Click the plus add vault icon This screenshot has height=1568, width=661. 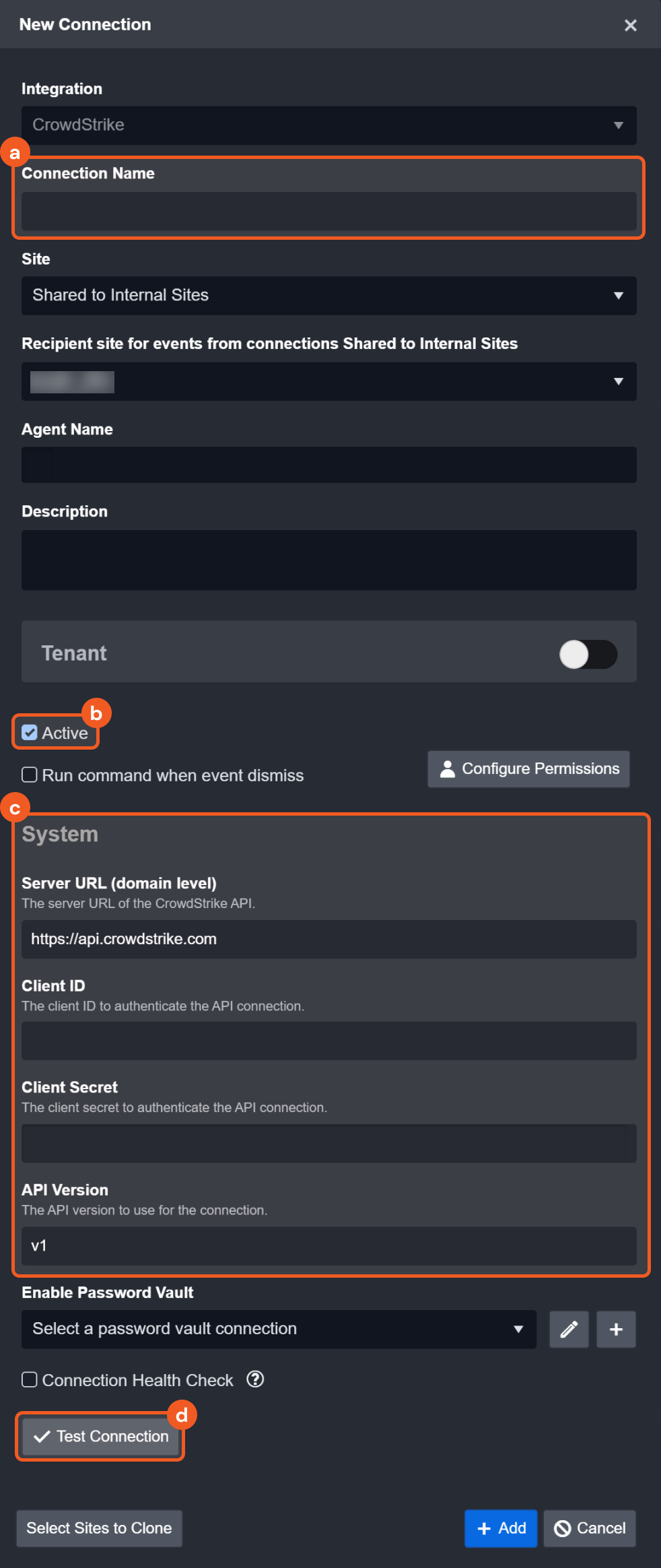click(x=616, y=1329)
